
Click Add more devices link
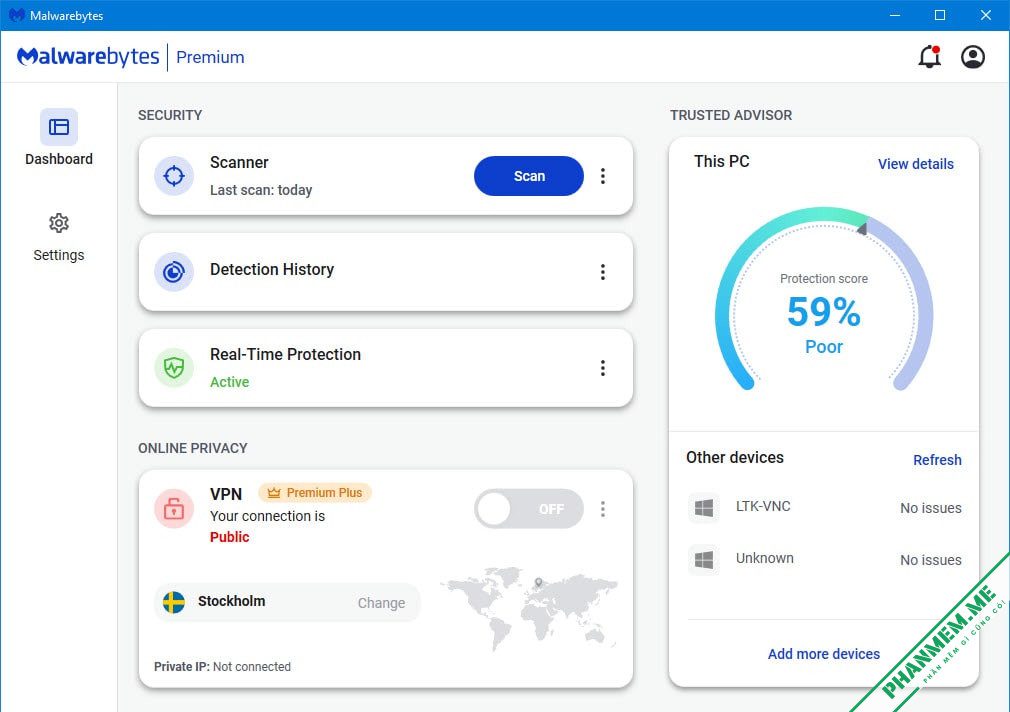(823, 654)
